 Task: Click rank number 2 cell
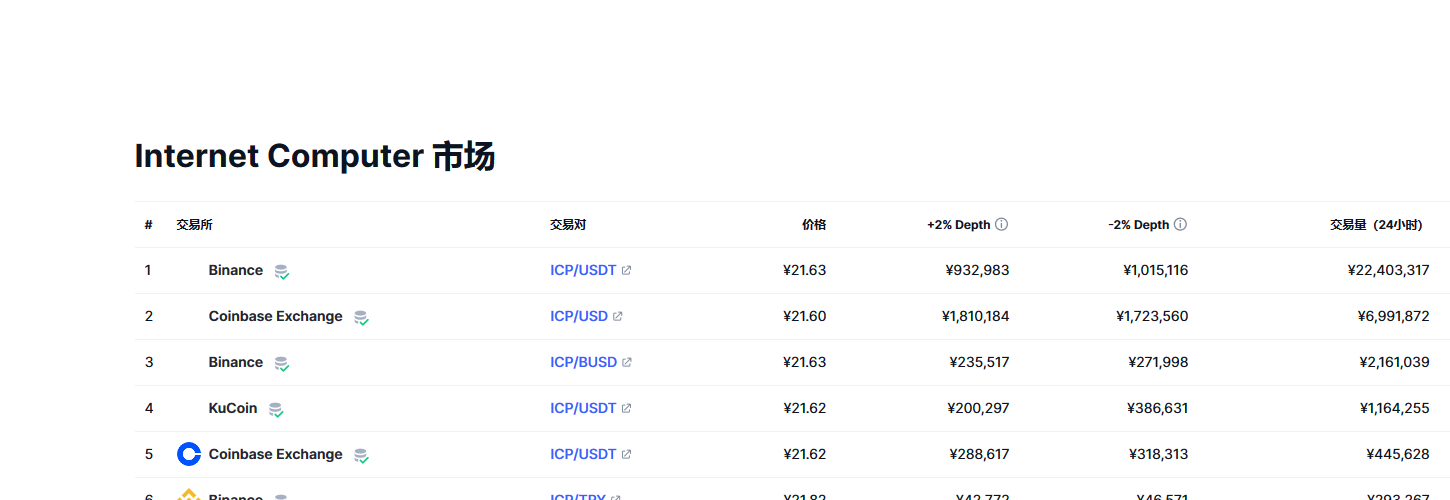(149, 316)
